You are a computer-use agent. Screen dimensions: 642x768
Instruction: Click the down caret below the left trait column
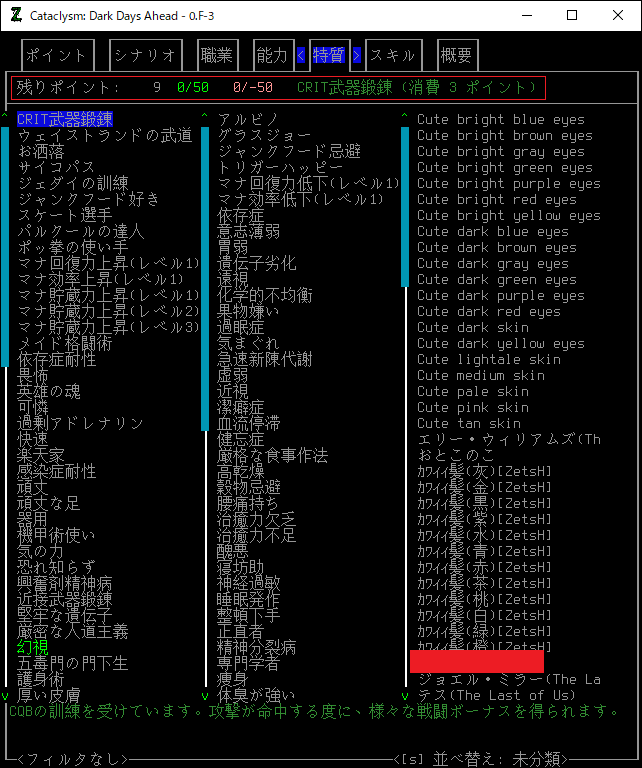[x=6, y=695]
